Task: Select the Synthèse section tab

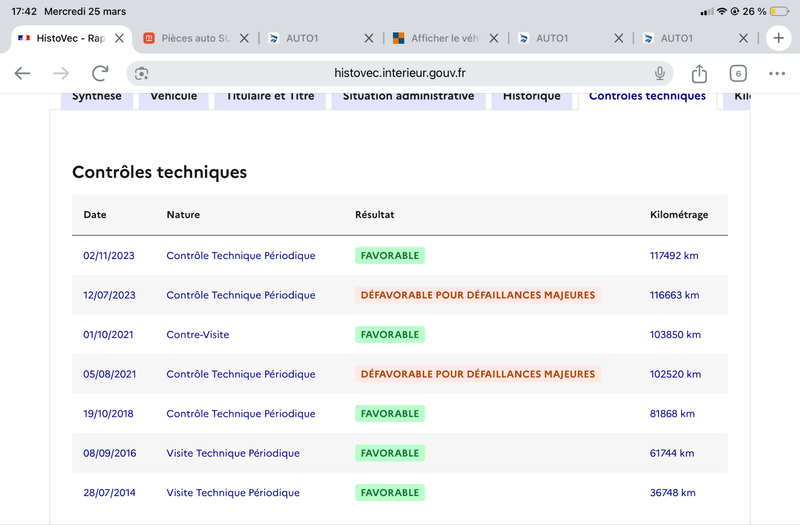Action: tap(96, 97)
